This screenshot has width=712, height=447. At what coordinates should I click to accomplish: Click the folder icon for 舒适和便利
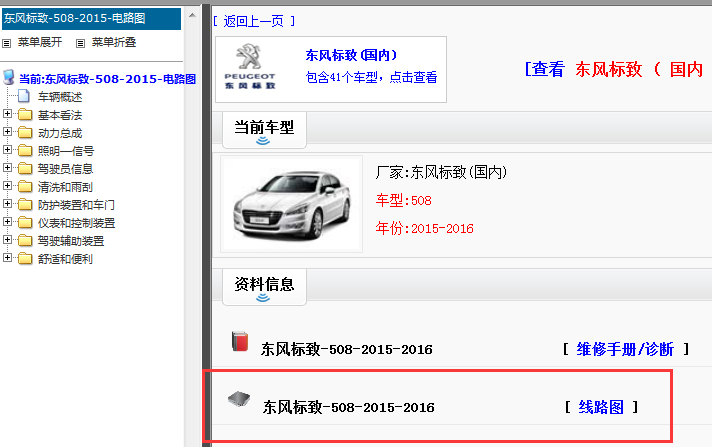pyautogui.click(x=25, y=258)
